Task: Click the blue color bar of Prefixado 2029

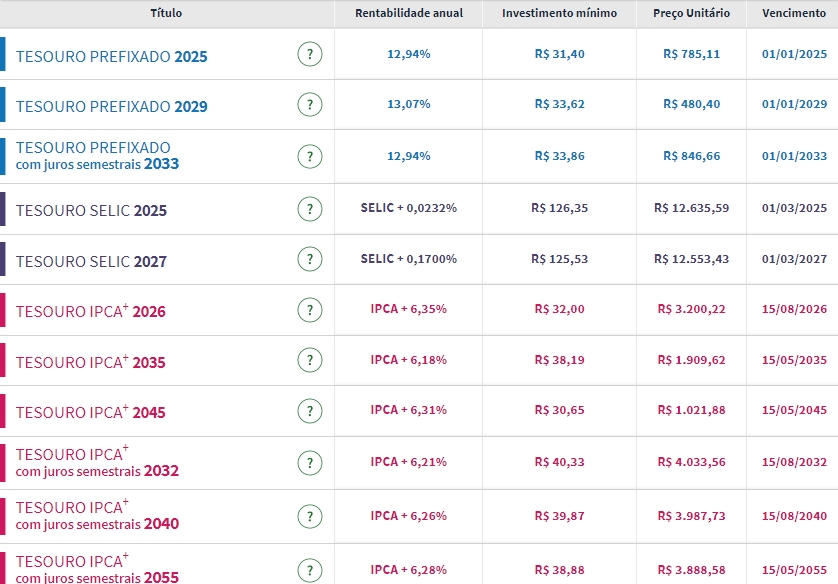Action: pyautogui.click(x=3, y=105)
